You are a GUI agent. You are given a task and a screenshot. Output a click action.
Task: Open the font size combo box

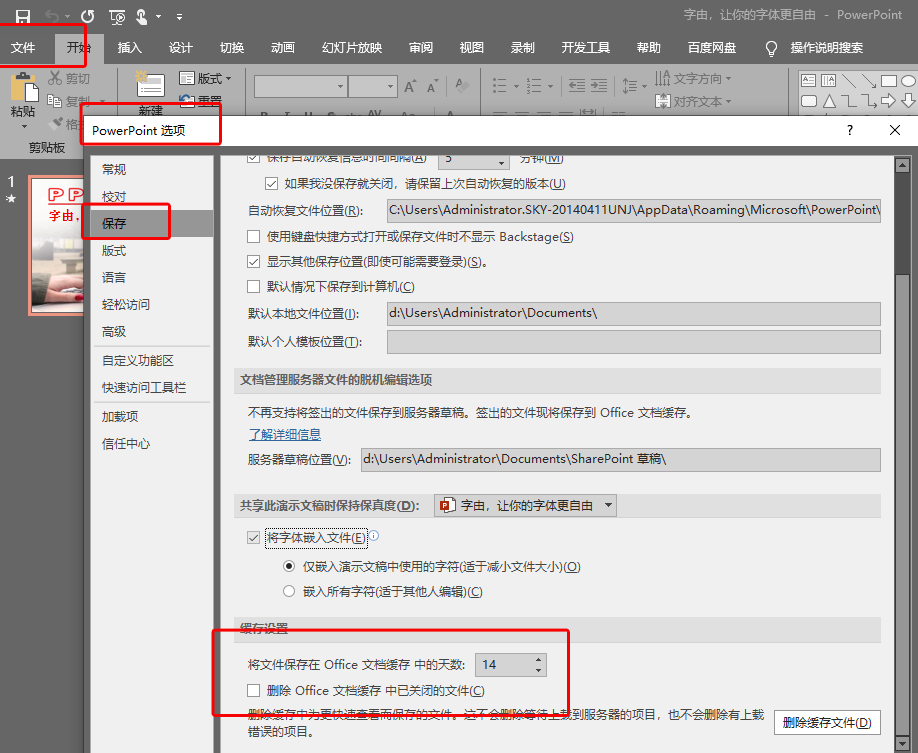373,87
